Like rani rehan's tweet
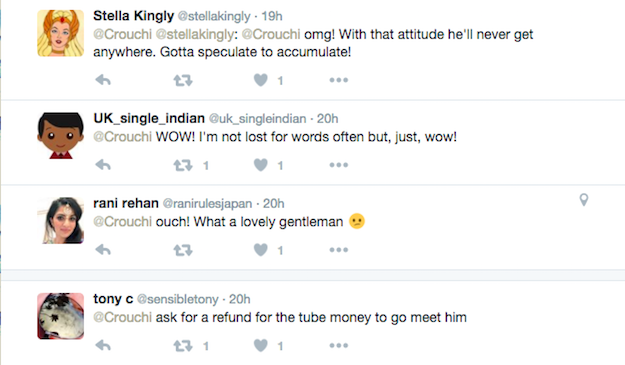This screenshot has width=625, height=365. click(x=261, y=250)
